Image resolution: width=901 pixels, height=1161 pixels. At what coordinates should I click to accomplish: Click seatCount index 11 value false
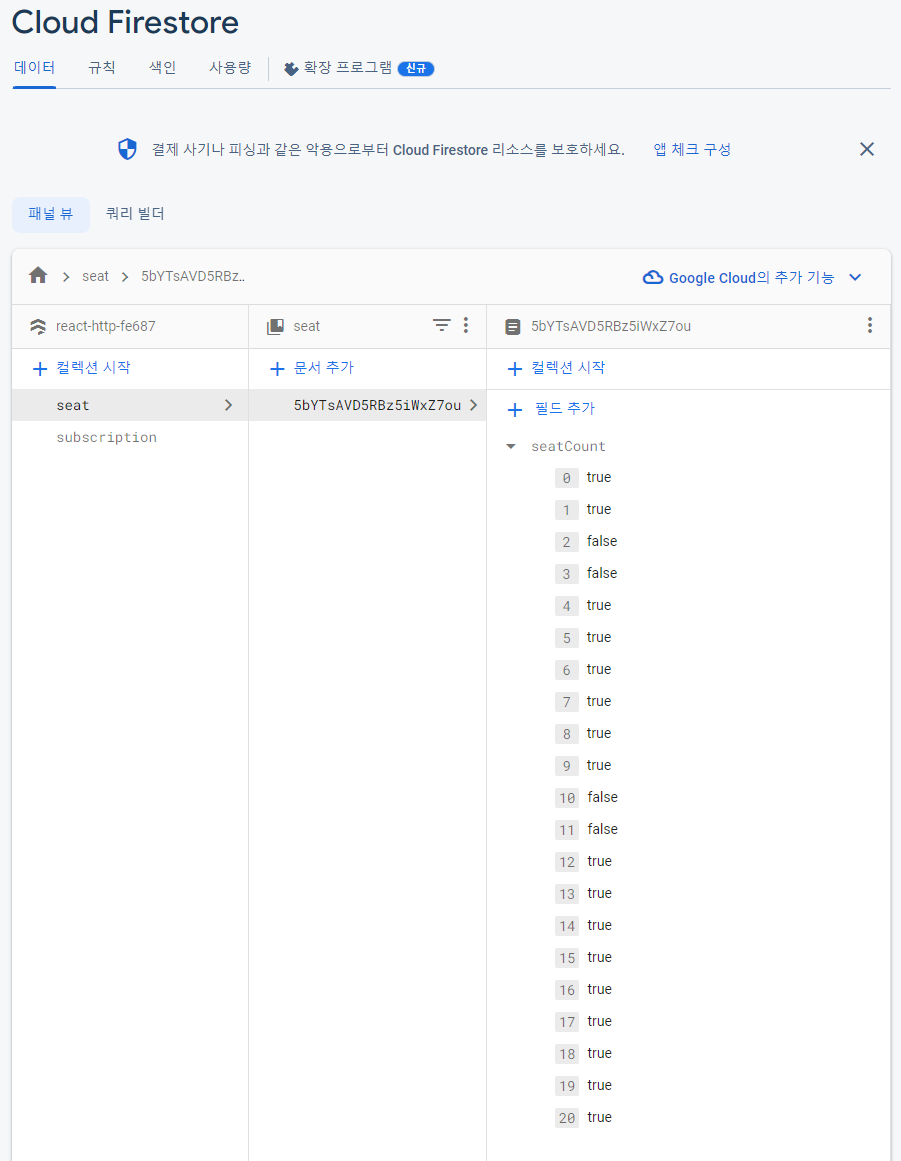(x=603, y=829)
